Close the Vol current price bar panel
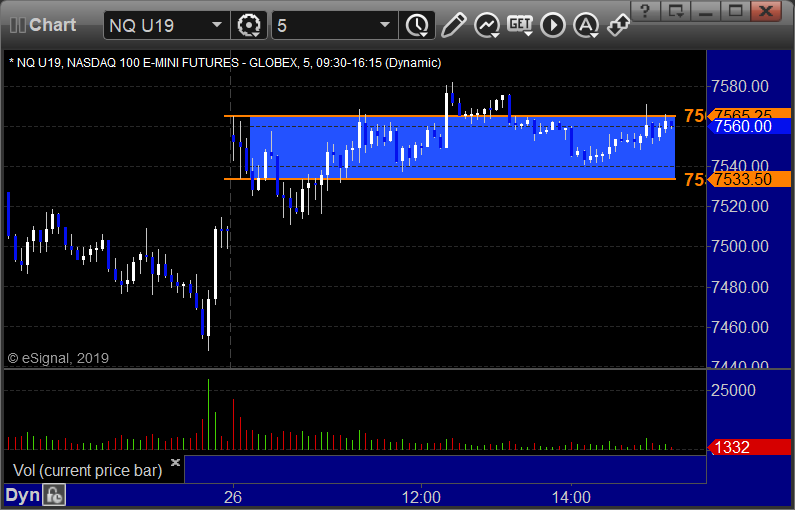Viewport: 795px width, 510px height. click(175, 462)
